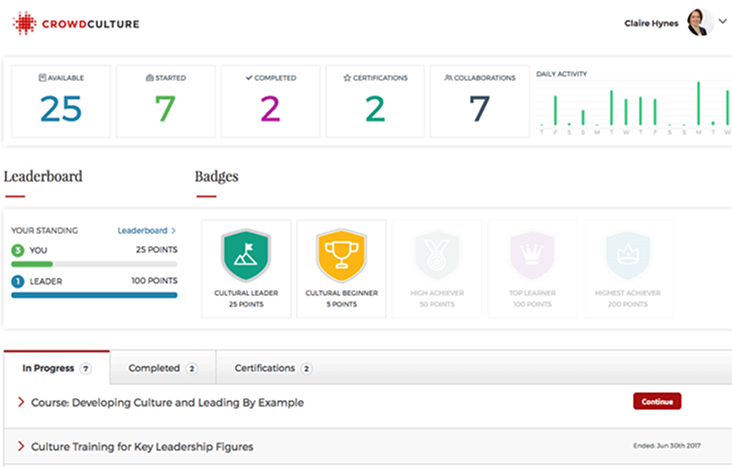Click the 100 POINTS leader value
732x467 pixels.
[x=154, y=281]
